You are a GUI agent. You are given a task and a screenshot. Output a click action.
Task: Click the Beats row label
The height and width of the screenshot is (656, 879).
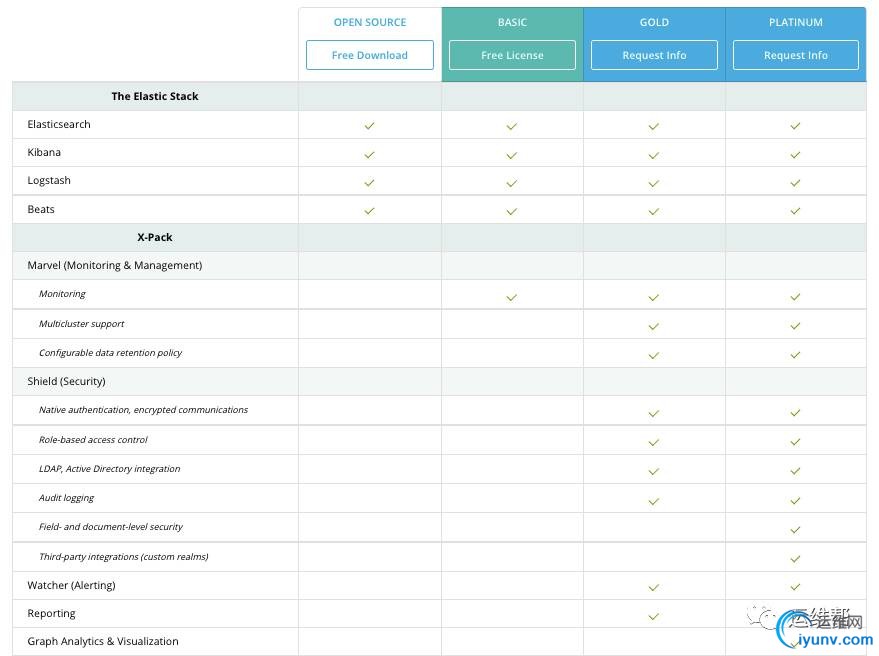pyautogui.click(x=41, y=209)
